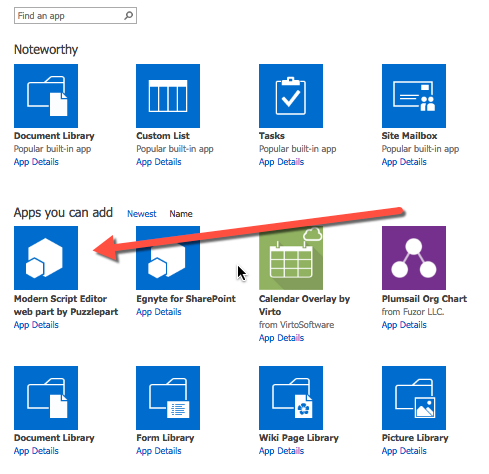
Task: Select the Egnyte for SharePoint icon
Action: [x=168, y=258]
